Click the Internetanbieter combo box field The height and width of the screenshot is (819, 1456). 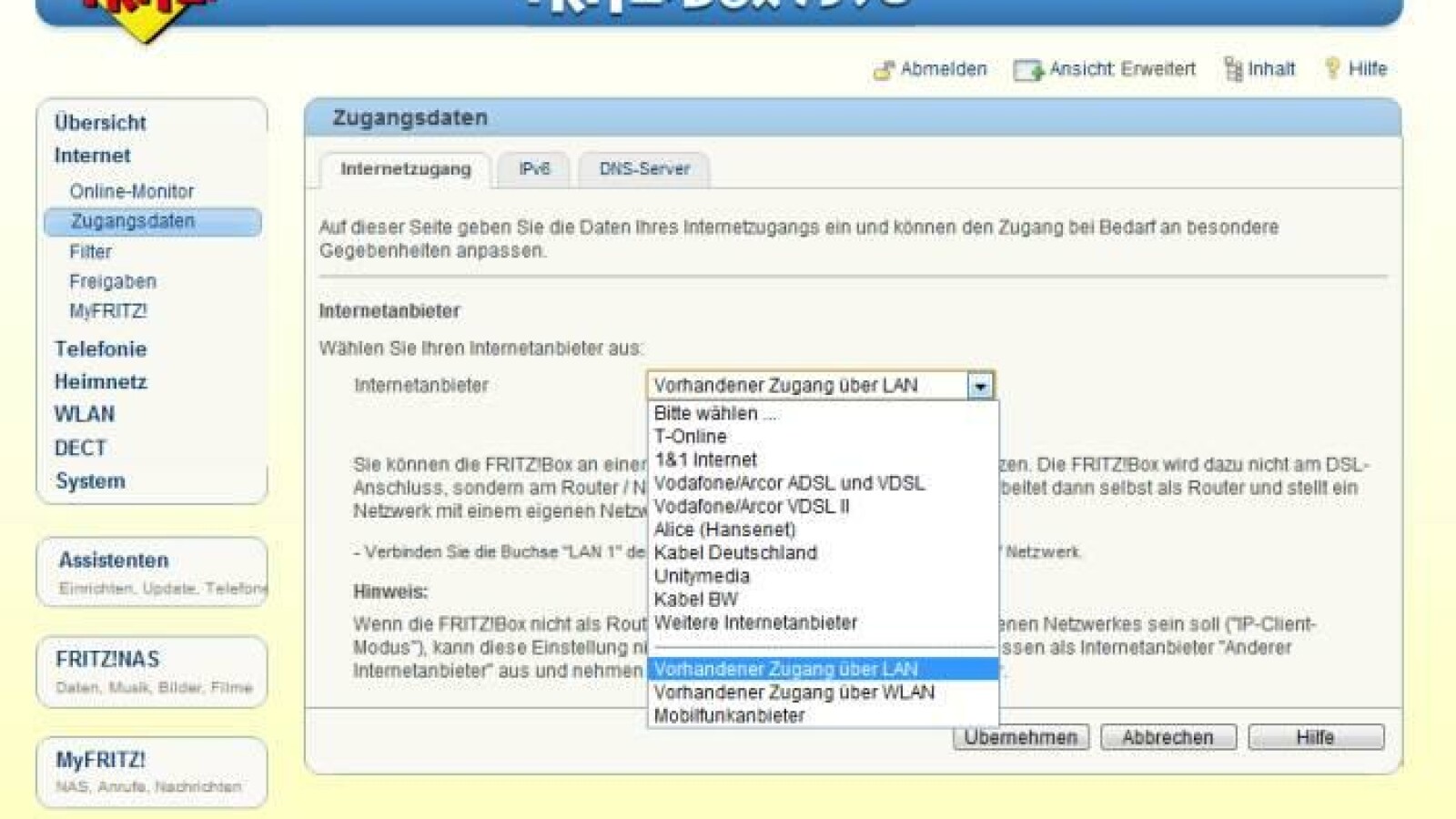tap(820, 386)
